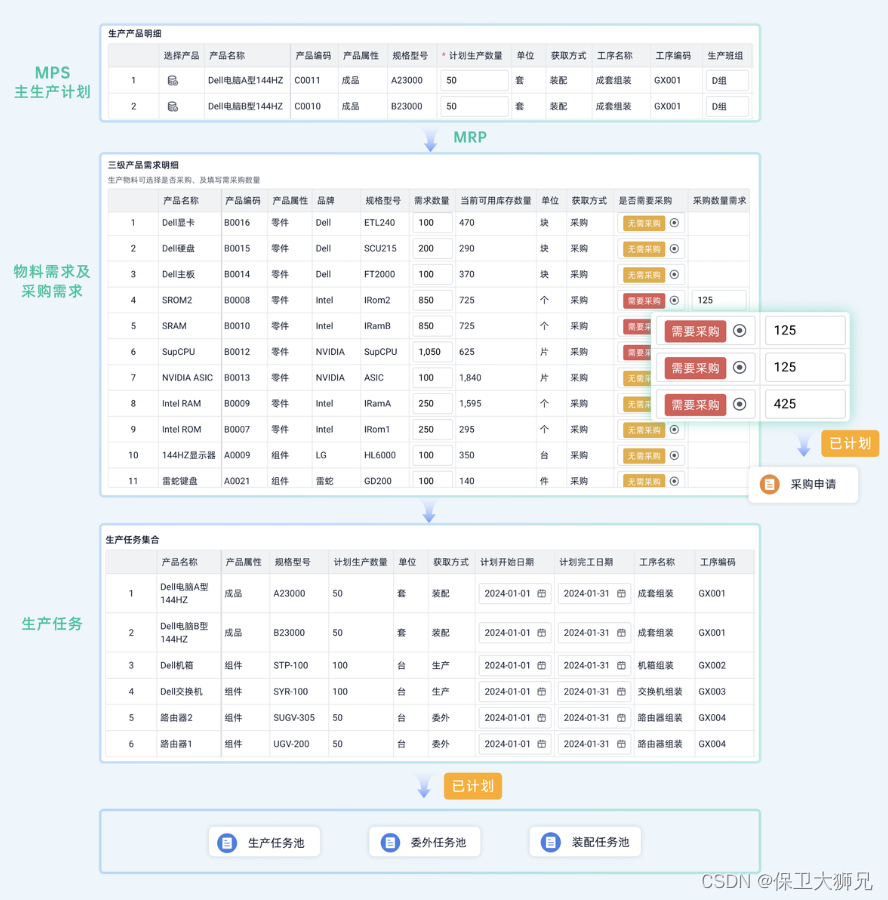Click the 已计划 badge above 采购申请

point(850,444)
